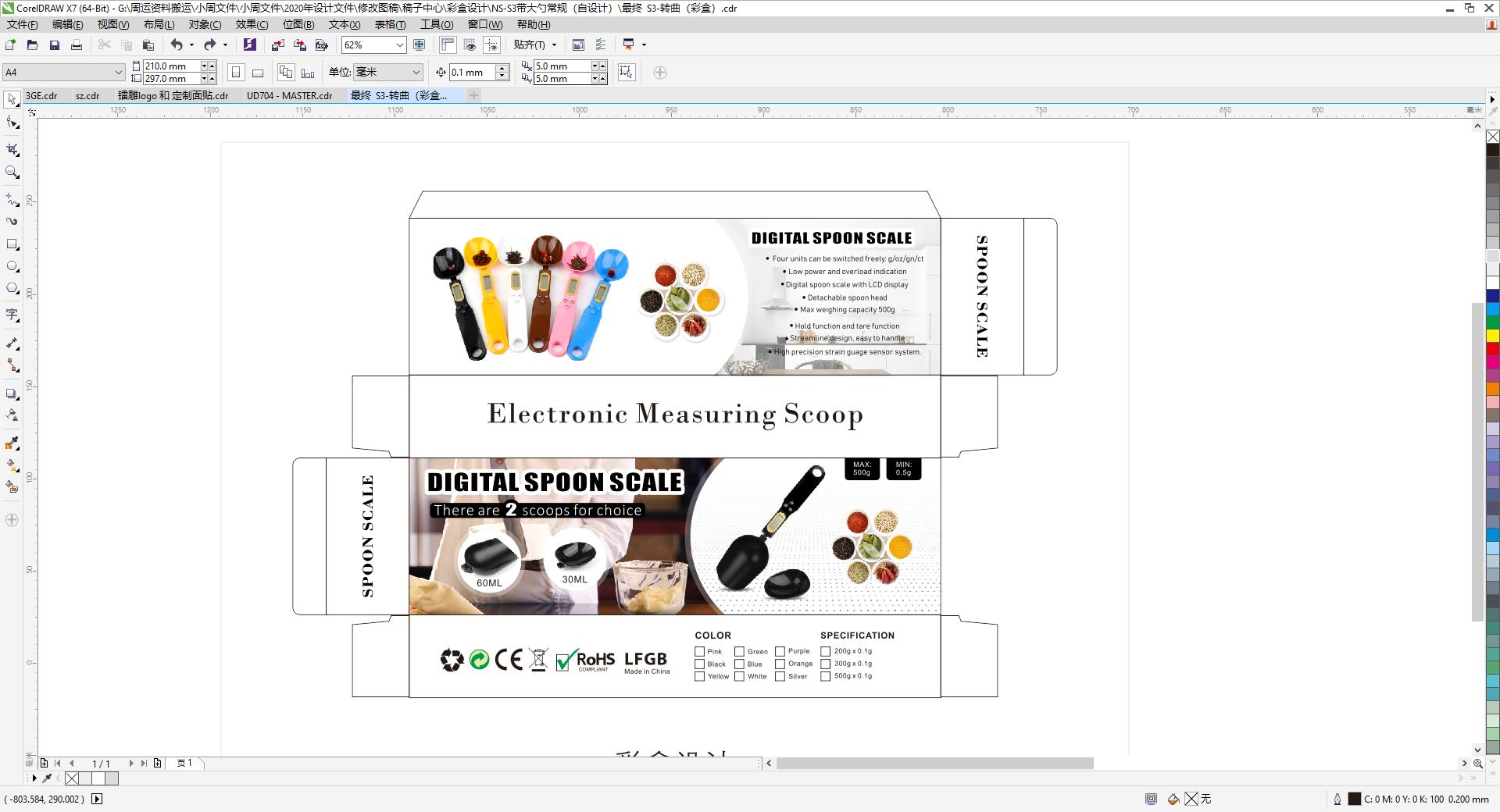Expand the A4 page size dropdown
This screenshot has width=1500, height=812.
tap(118, 73)
